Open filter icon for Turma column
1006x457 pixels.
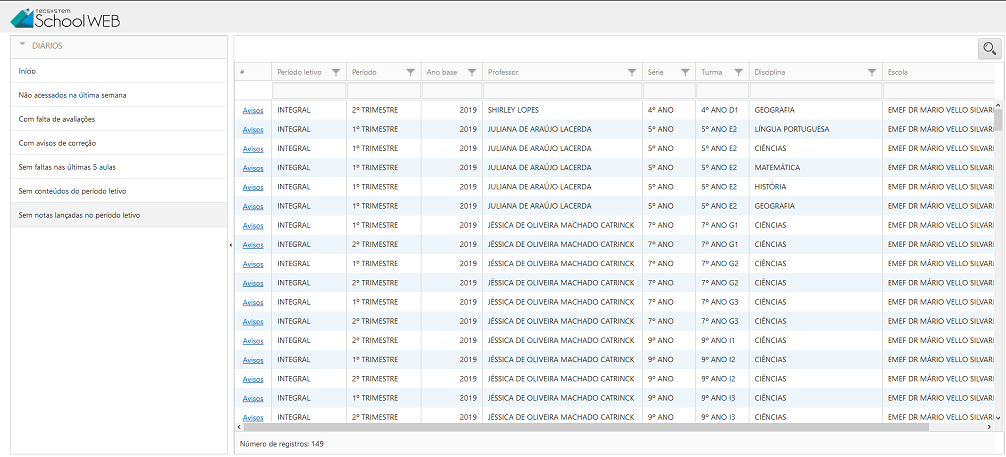coord(738,72)
